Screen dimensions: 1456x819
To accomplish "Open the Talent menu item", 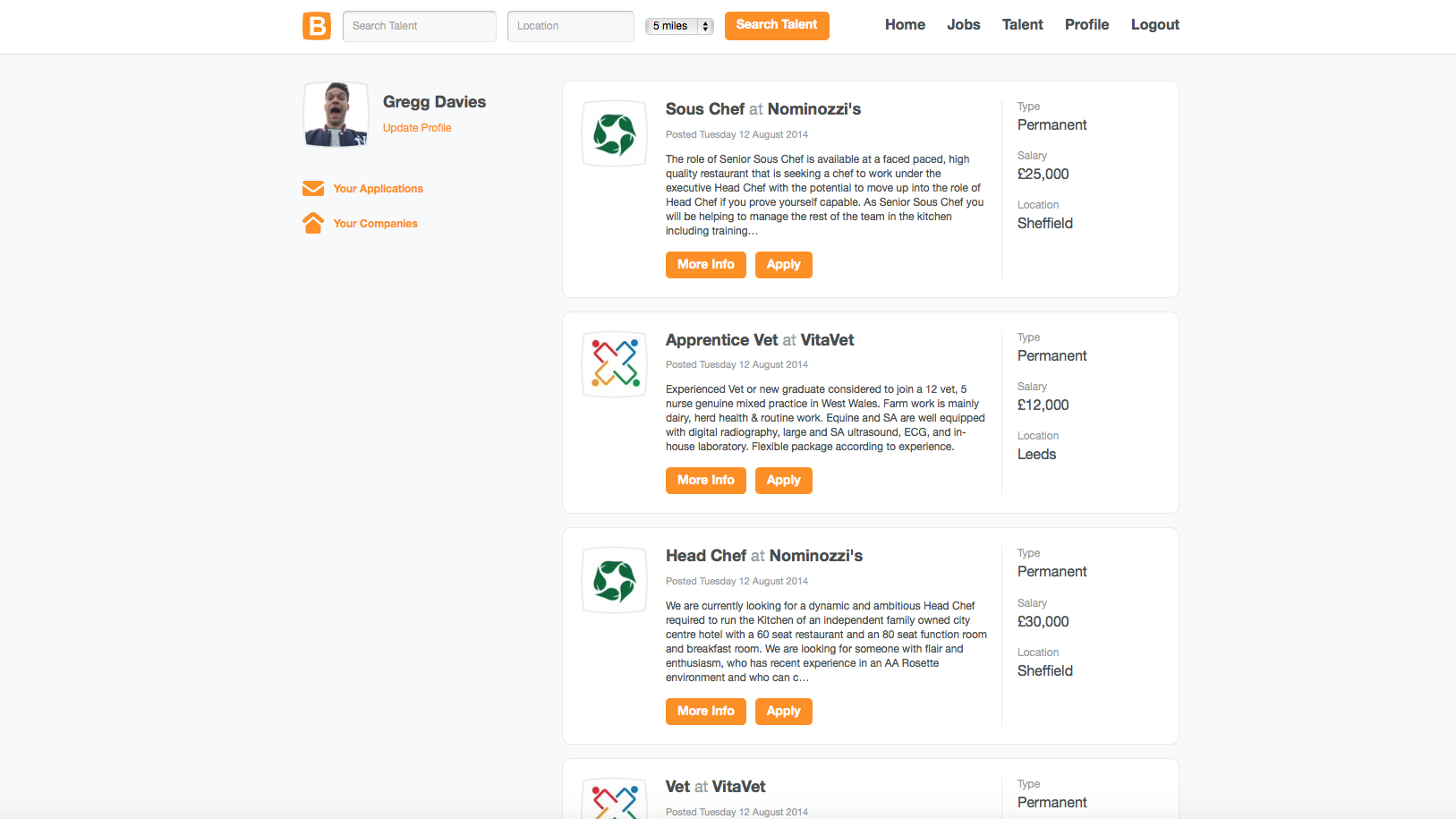I will pos(1022,25).
